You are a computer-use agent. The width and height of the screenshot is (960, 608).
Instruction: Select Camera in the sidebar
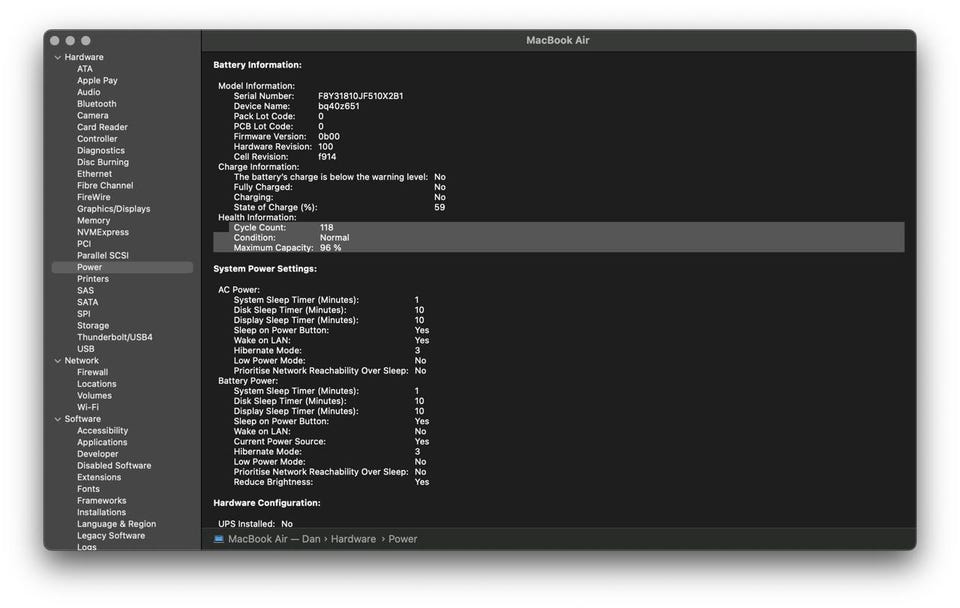click(92, 115)
